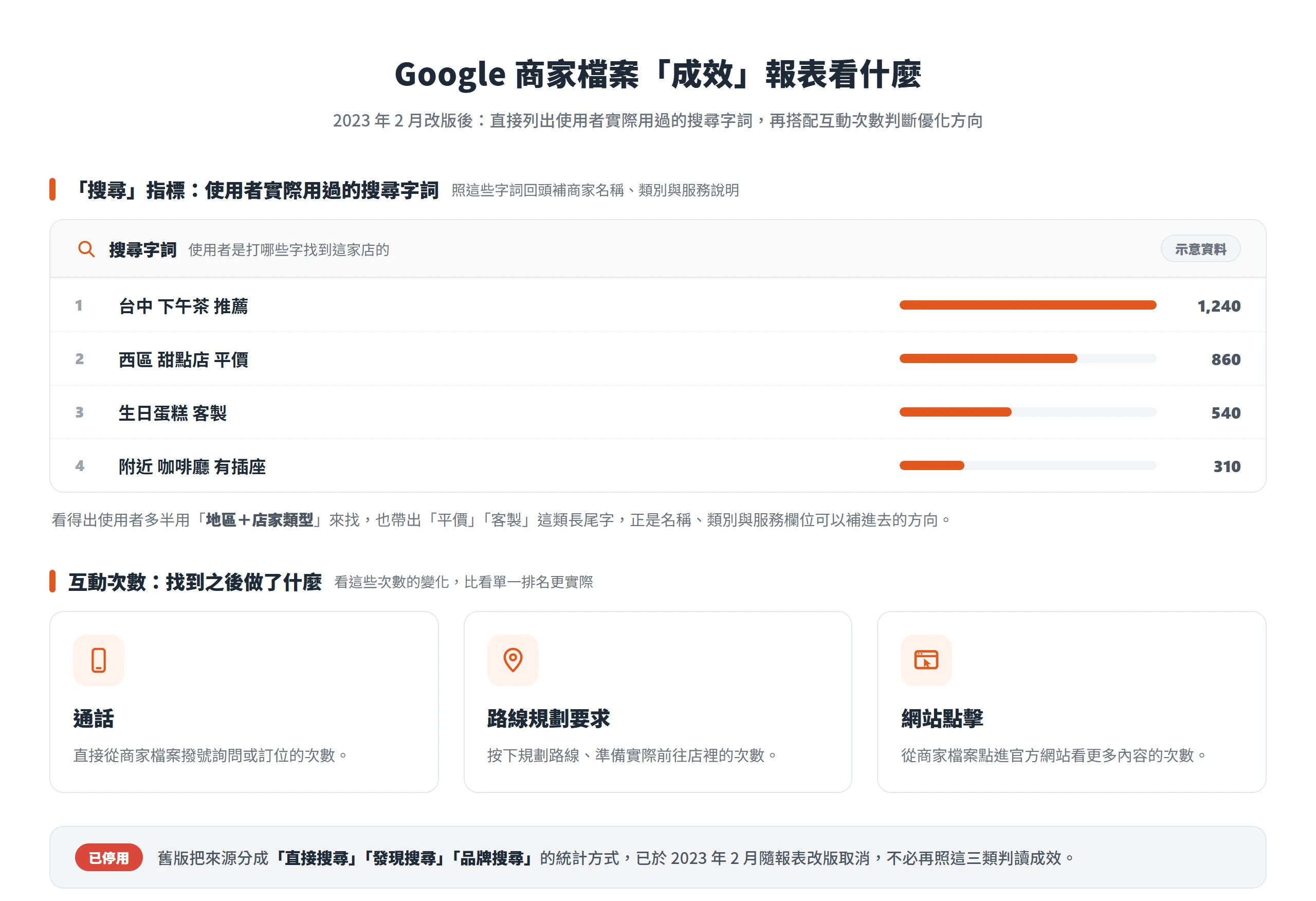The image size is (1316, 901).
Task: Click the bar for 附近 咖啡廳 有插座
Action: click(1027, 465)
